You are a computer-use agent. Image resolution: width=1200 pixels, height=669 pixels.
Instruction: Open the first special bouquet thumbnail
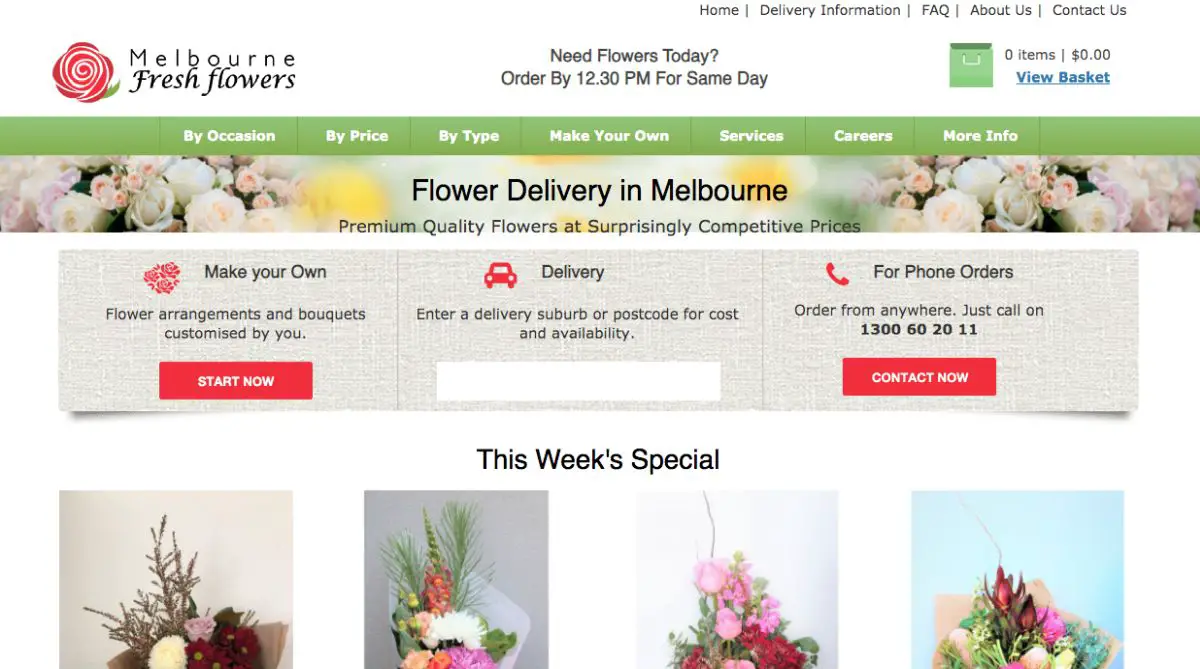pos(176,579)
